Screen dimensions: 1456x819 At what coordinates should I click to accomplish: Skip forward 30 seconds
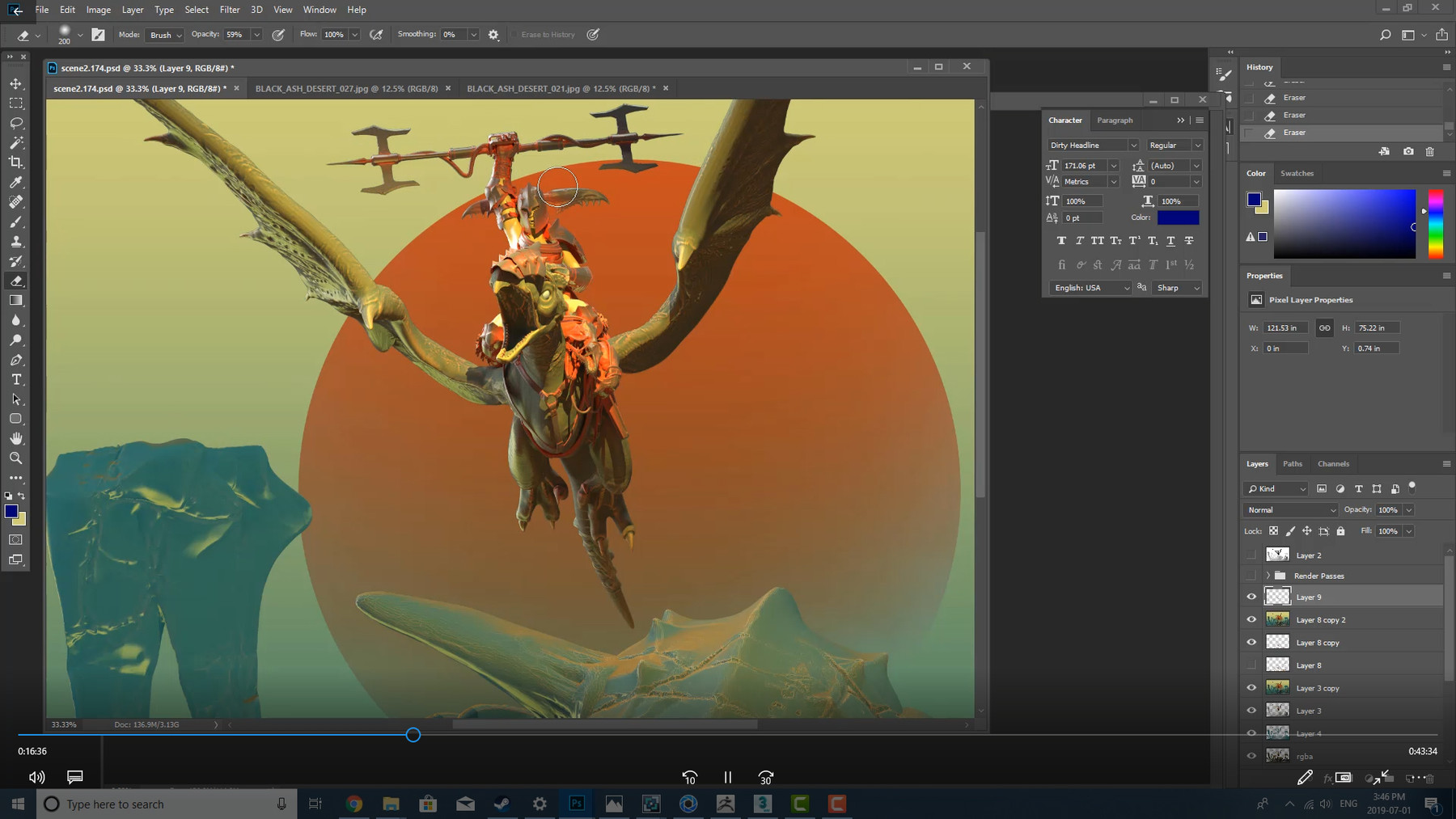pos(765,777)
